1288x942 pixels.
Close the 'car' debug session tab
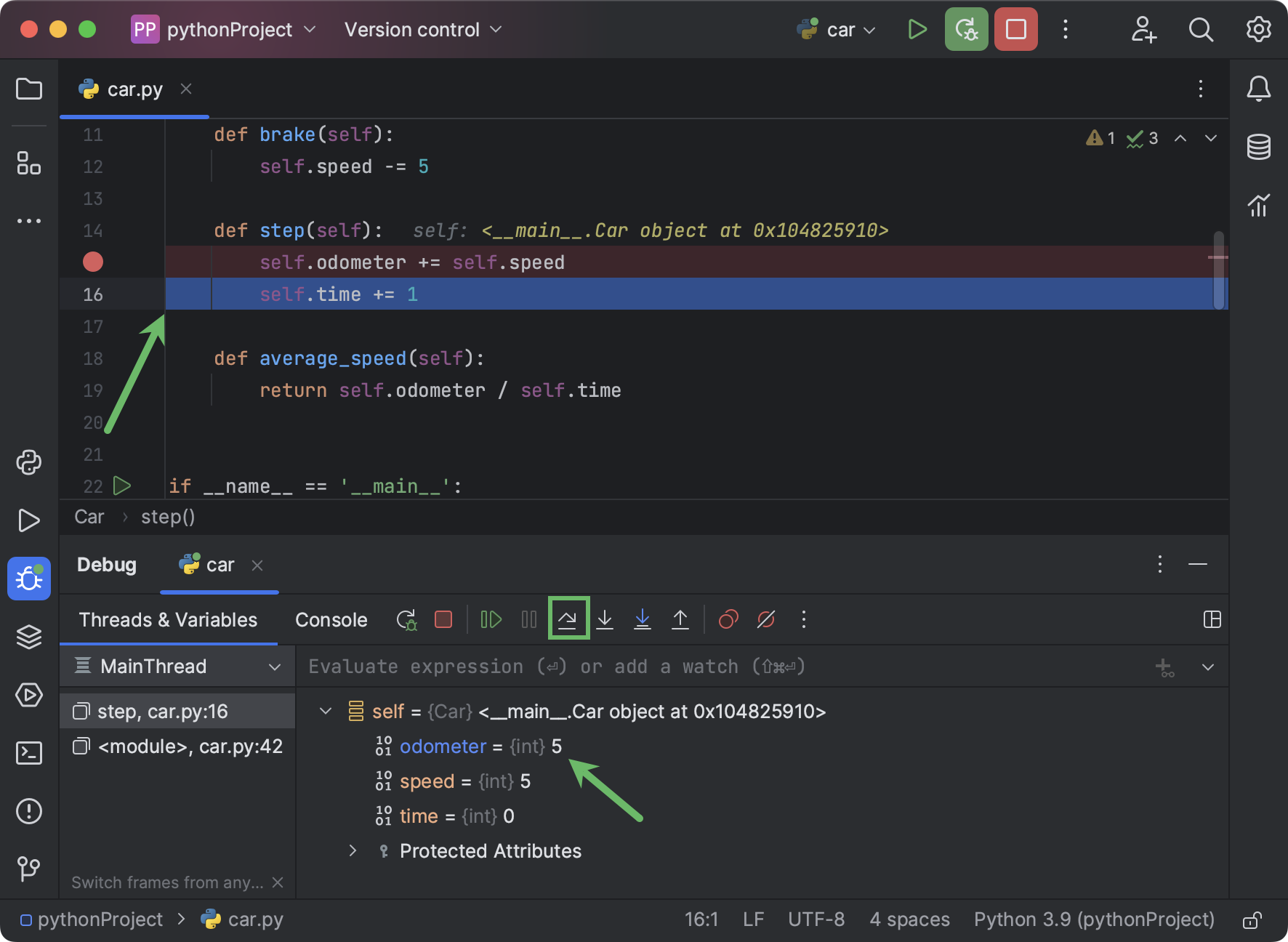(257, 565)
